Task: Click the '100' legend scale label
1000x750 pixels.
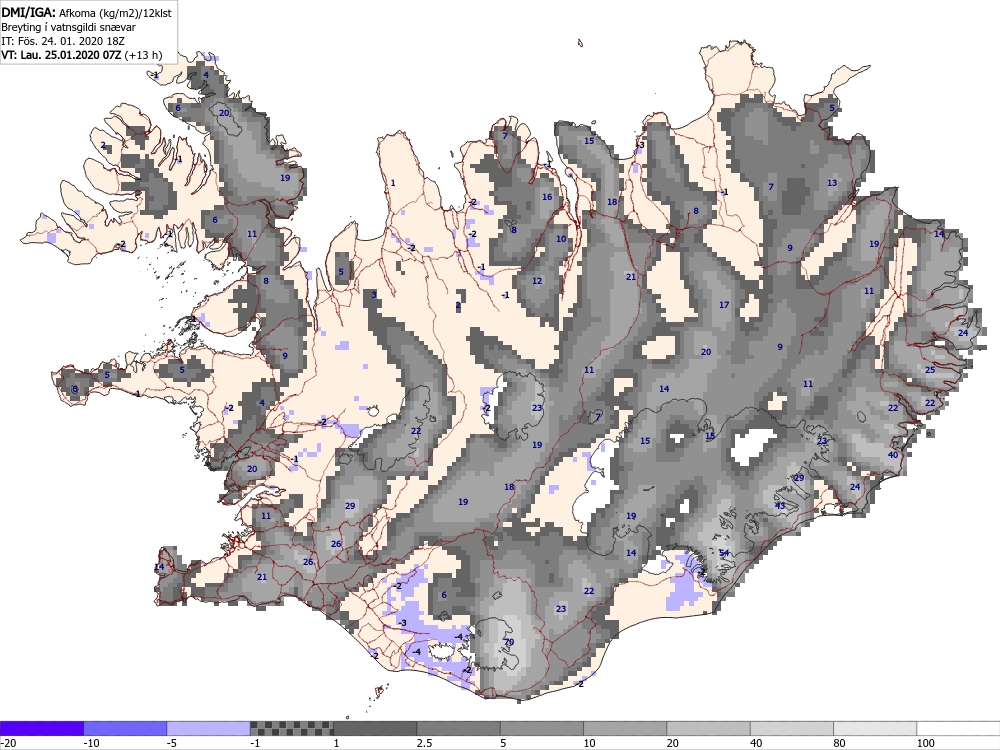Action: [926, 743]
